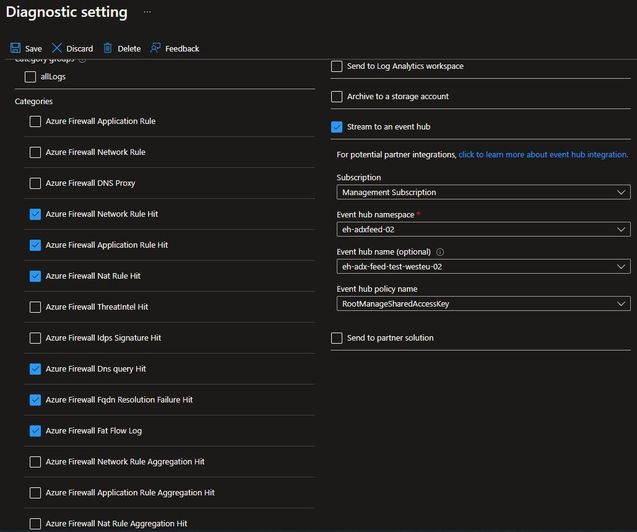Click info icon next to Event hub name
This screenshot has width=637, height=532.
click(x=440, y=252)
